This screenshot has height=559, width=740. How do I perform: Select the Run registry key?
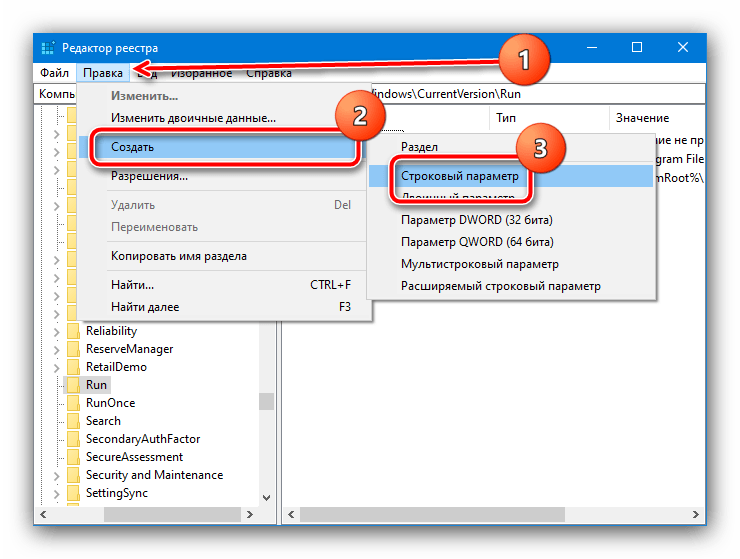pyautogui.click(x=96, y=385)
